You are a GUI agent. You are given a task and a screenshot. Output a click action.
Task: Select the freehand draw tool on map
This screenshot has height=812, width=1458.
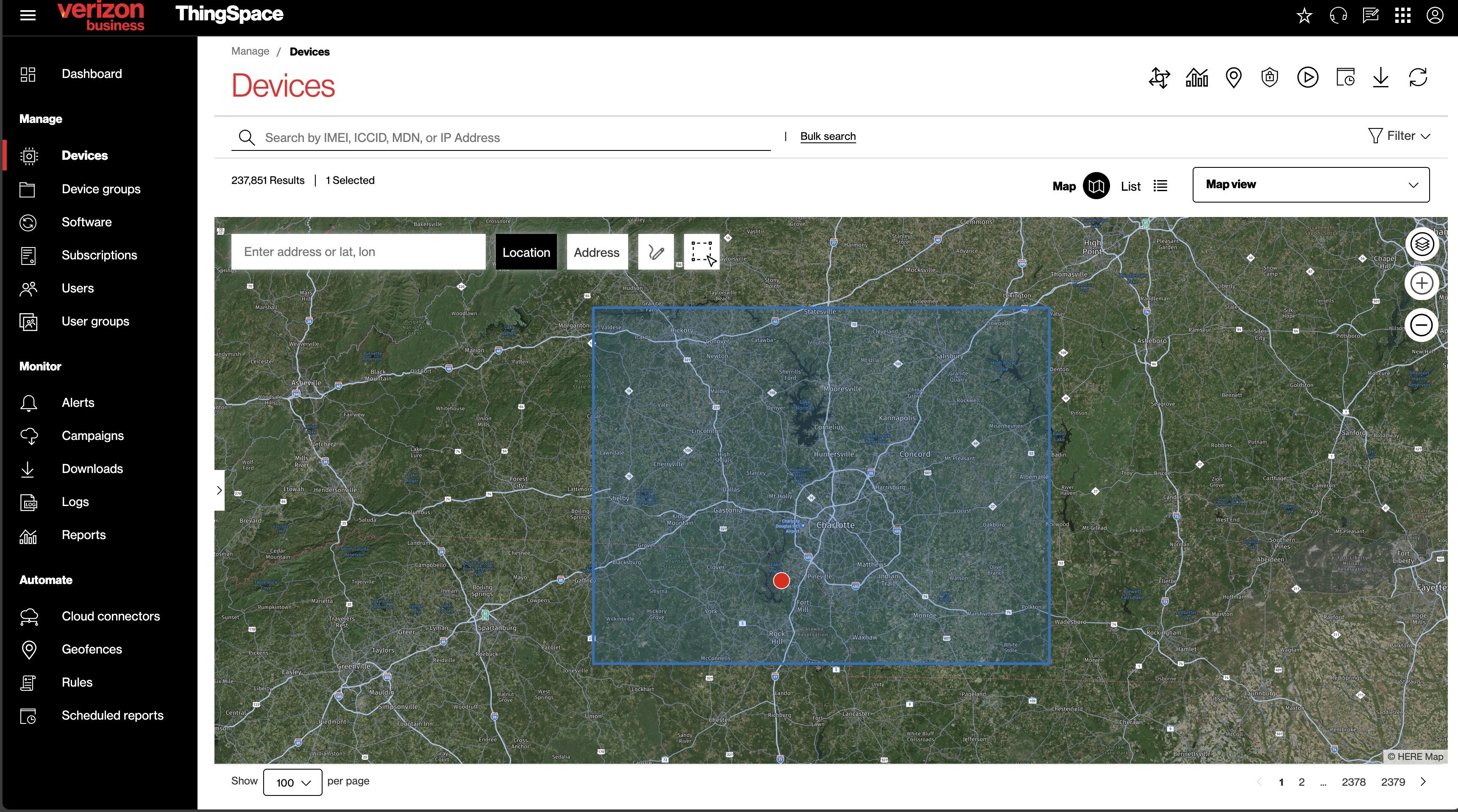coord(655,252)
